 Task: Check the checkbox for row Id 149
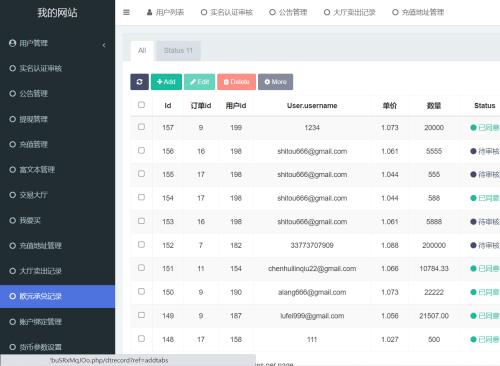pyautogui.click(x=141, y=315)
